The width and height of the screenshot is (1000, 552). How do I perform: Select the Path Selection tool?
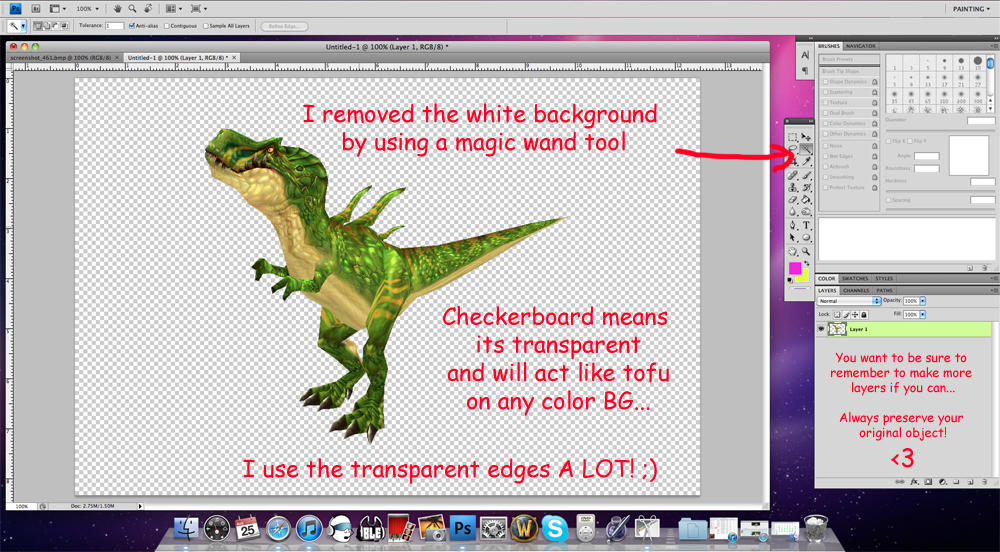pyautogui.click(x=792, y=237)
